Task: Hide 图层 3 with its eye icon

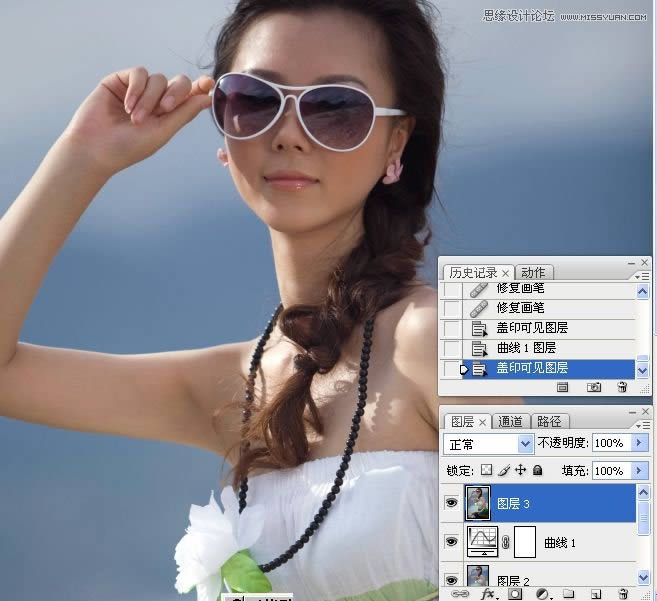Action: [451, 503]
